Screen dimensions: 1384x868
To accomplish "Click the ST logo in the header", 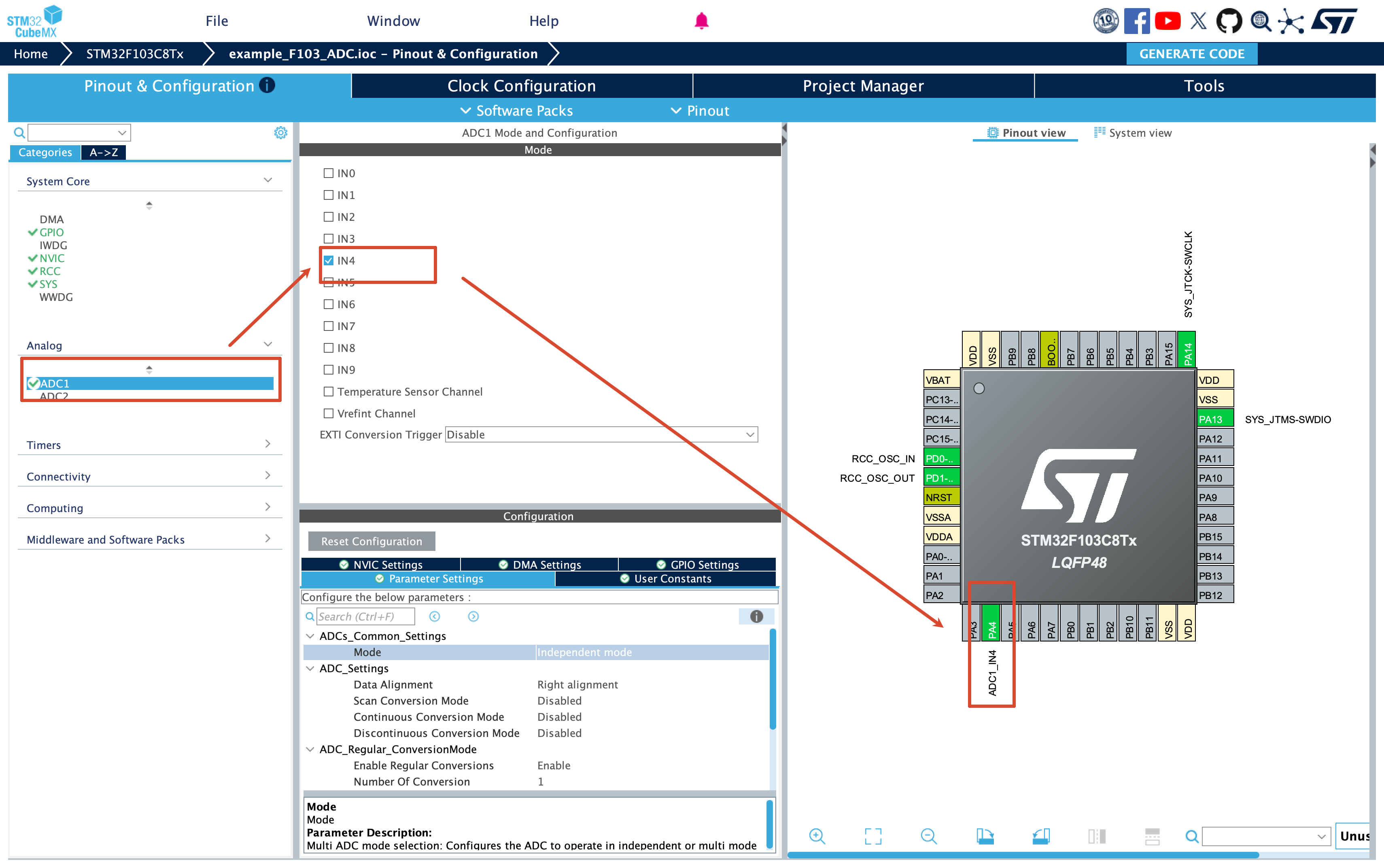I will pos(1334,21).
